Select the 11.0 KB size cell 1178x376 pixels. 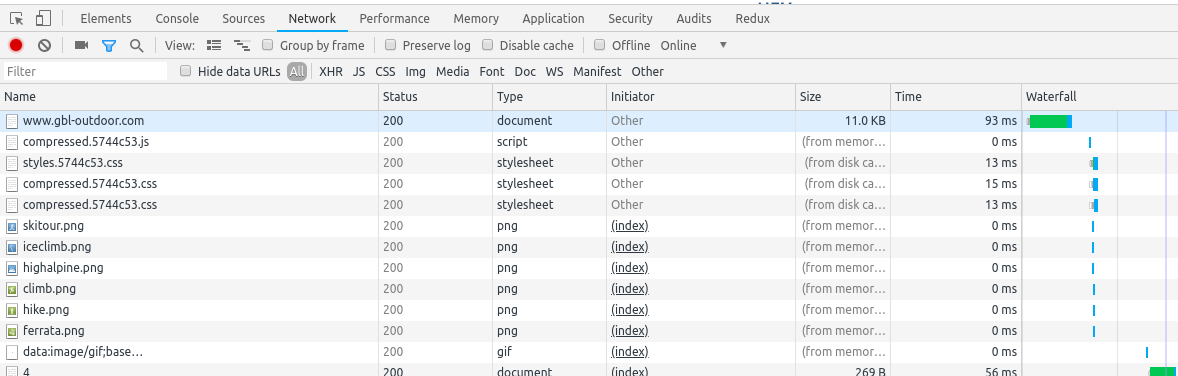click(x=843, y=121)
